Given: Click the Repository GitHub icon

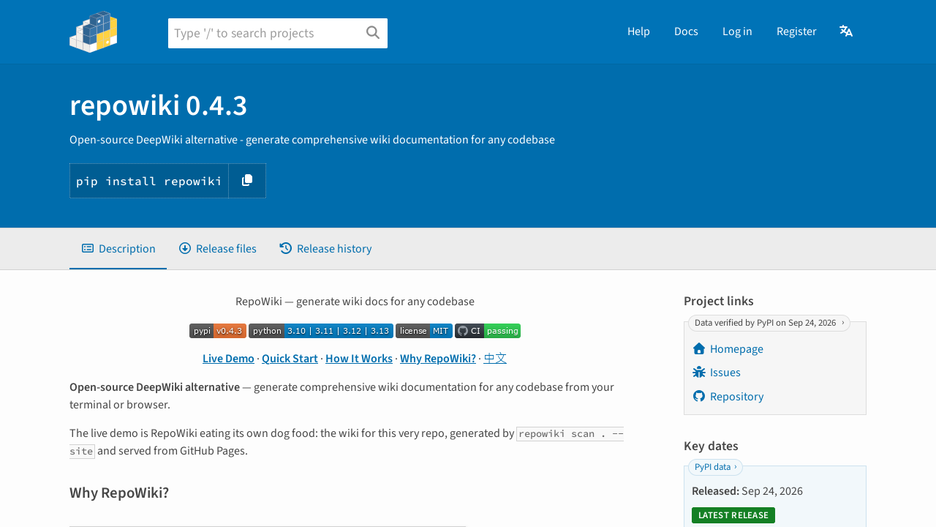Looking at the screenshot, I should pos(699,396).
